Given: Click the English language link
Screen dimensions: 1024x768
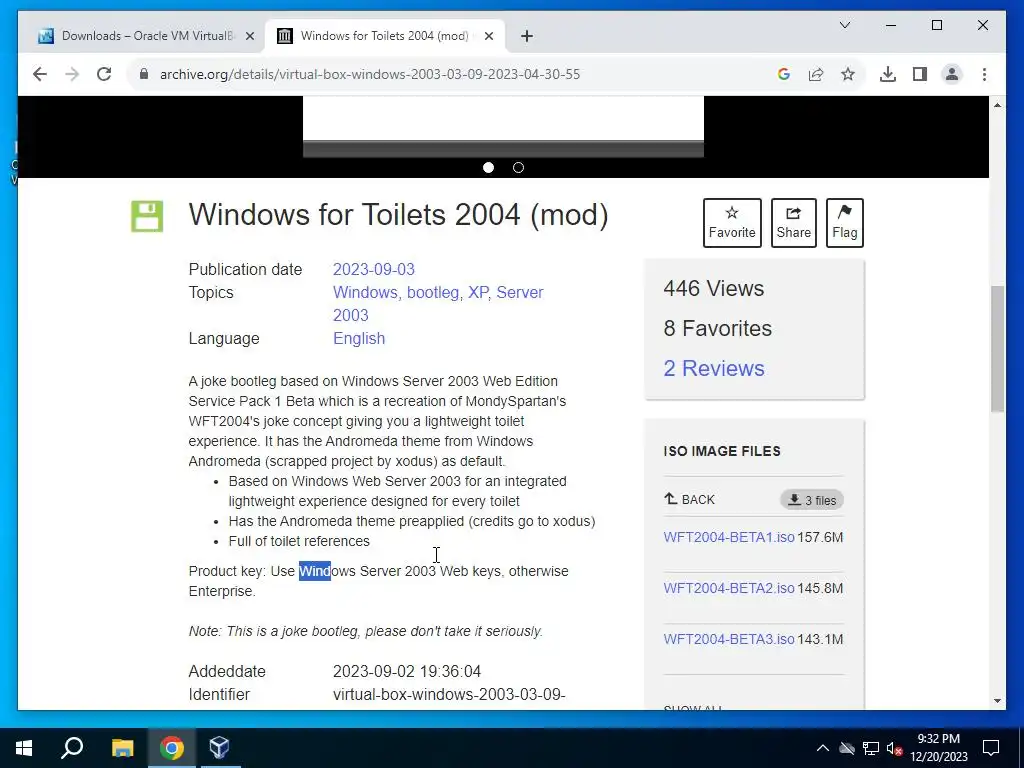Looking at the screenshot, I should tap(359, 338).
